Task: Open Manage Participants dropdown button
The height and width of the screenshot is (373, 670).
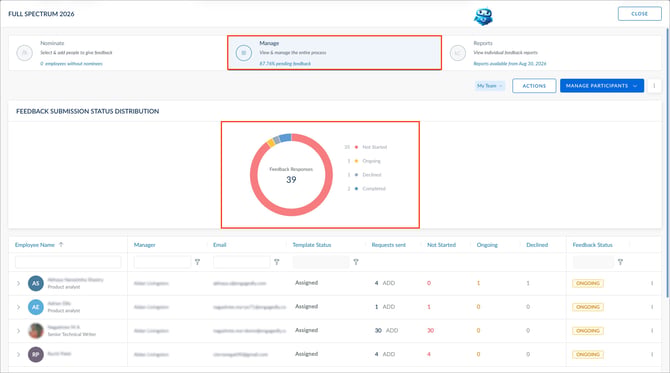Action: coord(602,86)
